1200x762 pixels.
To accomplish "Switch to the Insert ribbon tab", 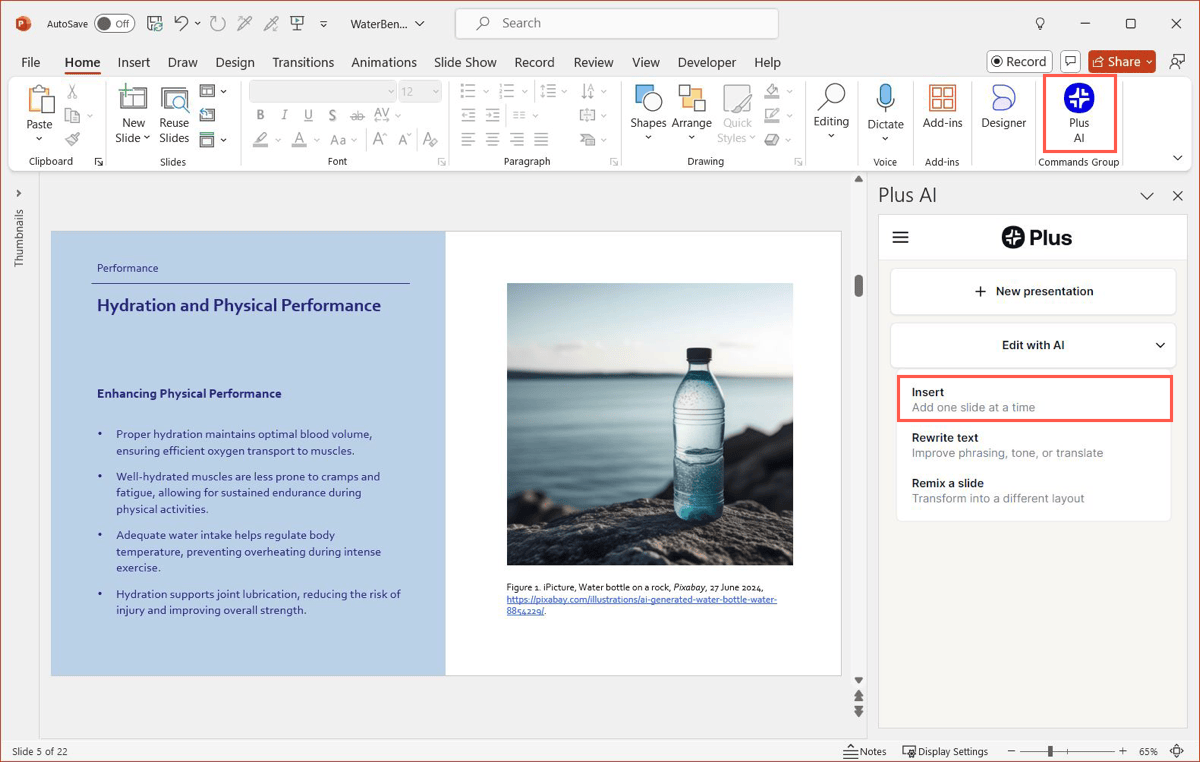I will pos(134,62).
